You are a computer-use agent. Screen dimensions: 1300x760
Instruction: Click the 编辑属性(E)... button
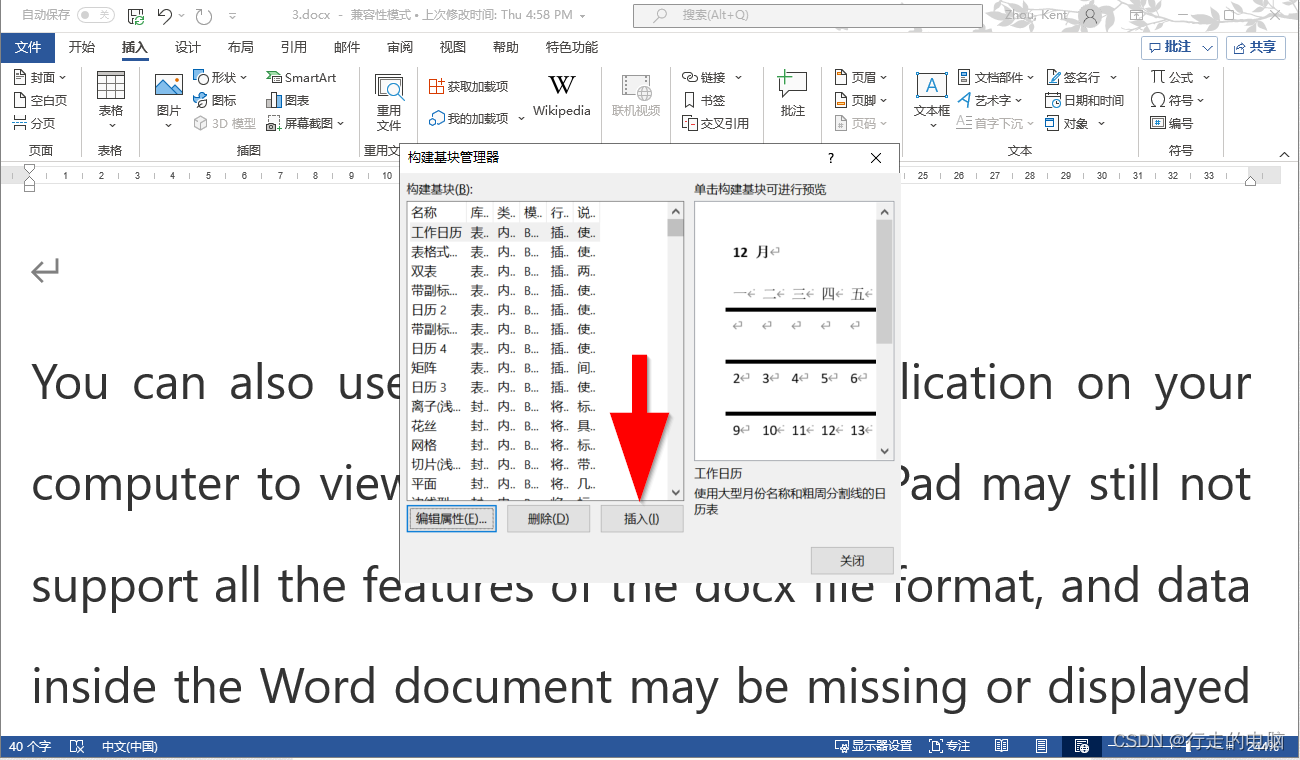point(452,519)
